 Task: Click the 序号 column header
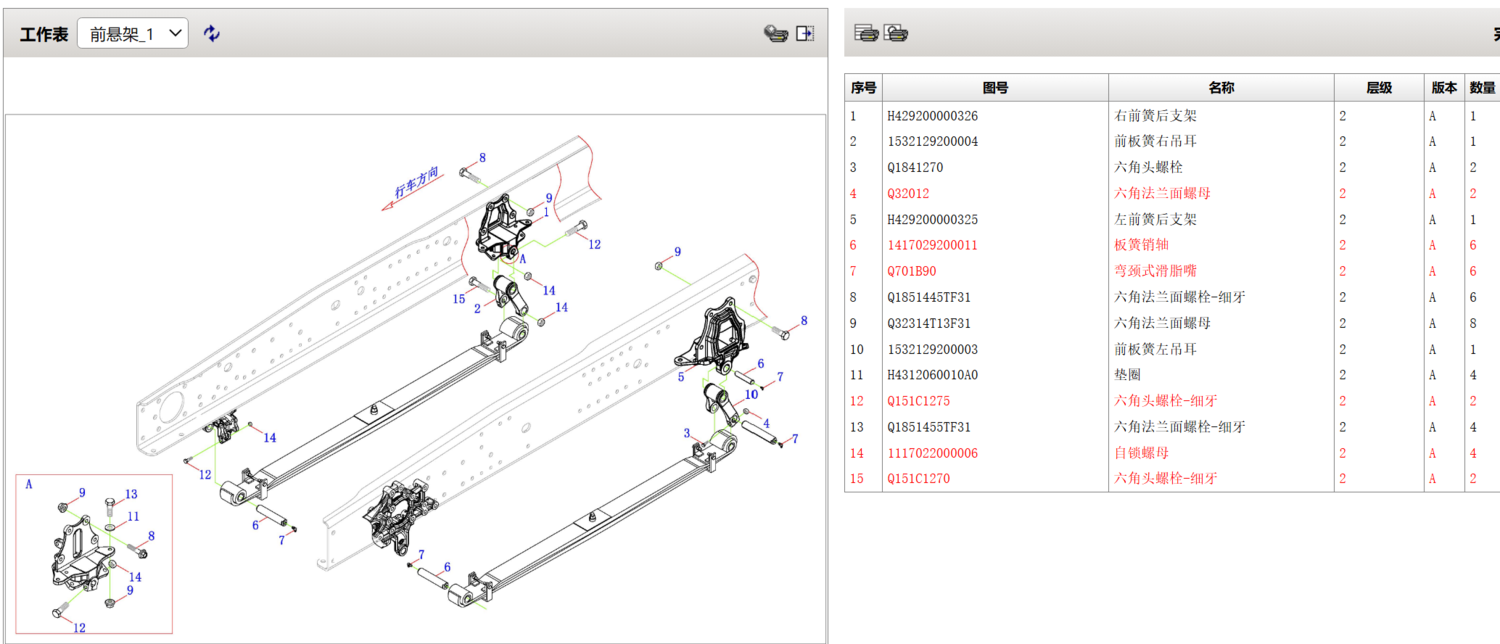(863, 88)
